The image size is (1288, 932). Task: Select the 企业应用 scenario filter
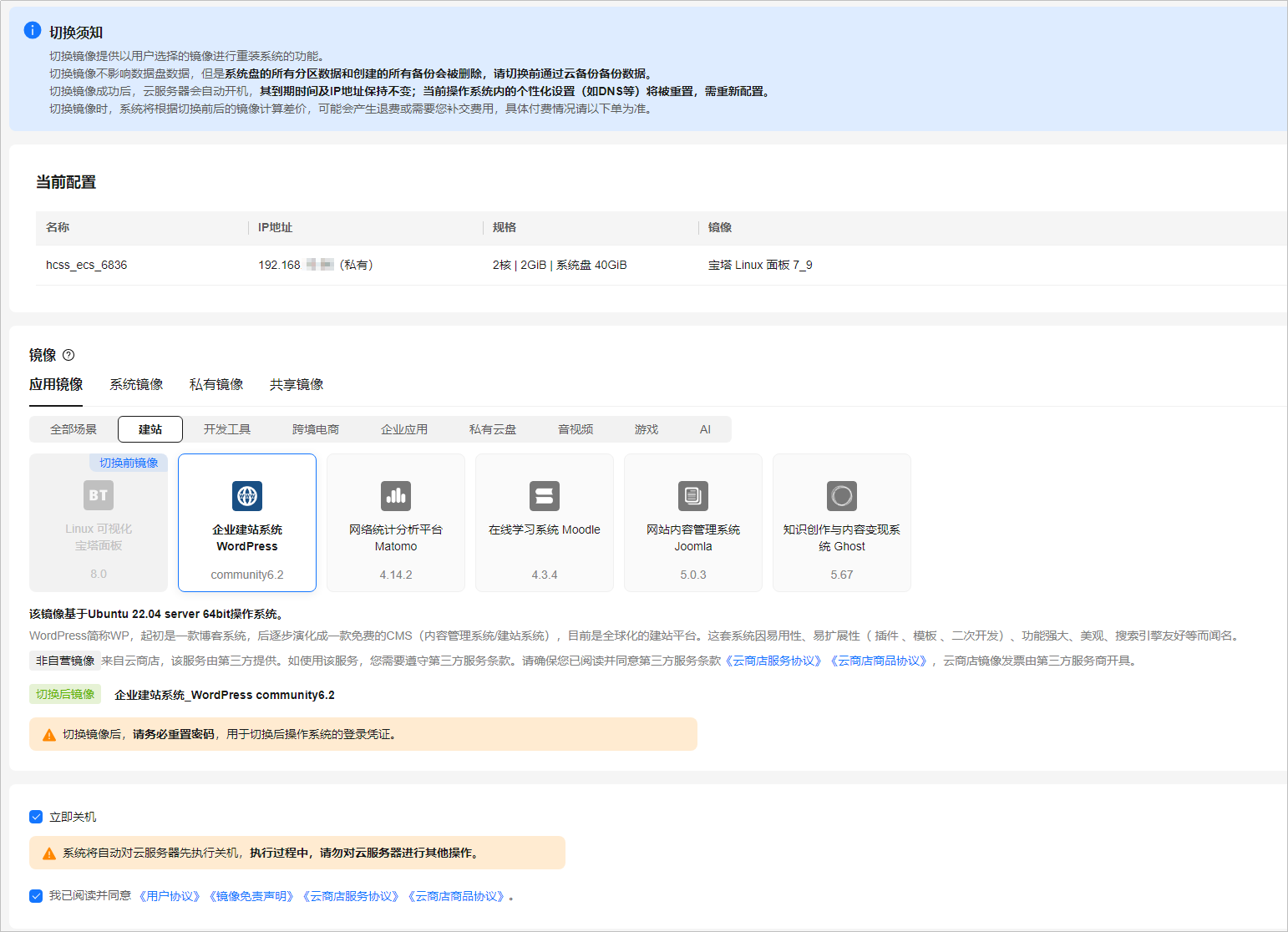(x=404, y=429)
